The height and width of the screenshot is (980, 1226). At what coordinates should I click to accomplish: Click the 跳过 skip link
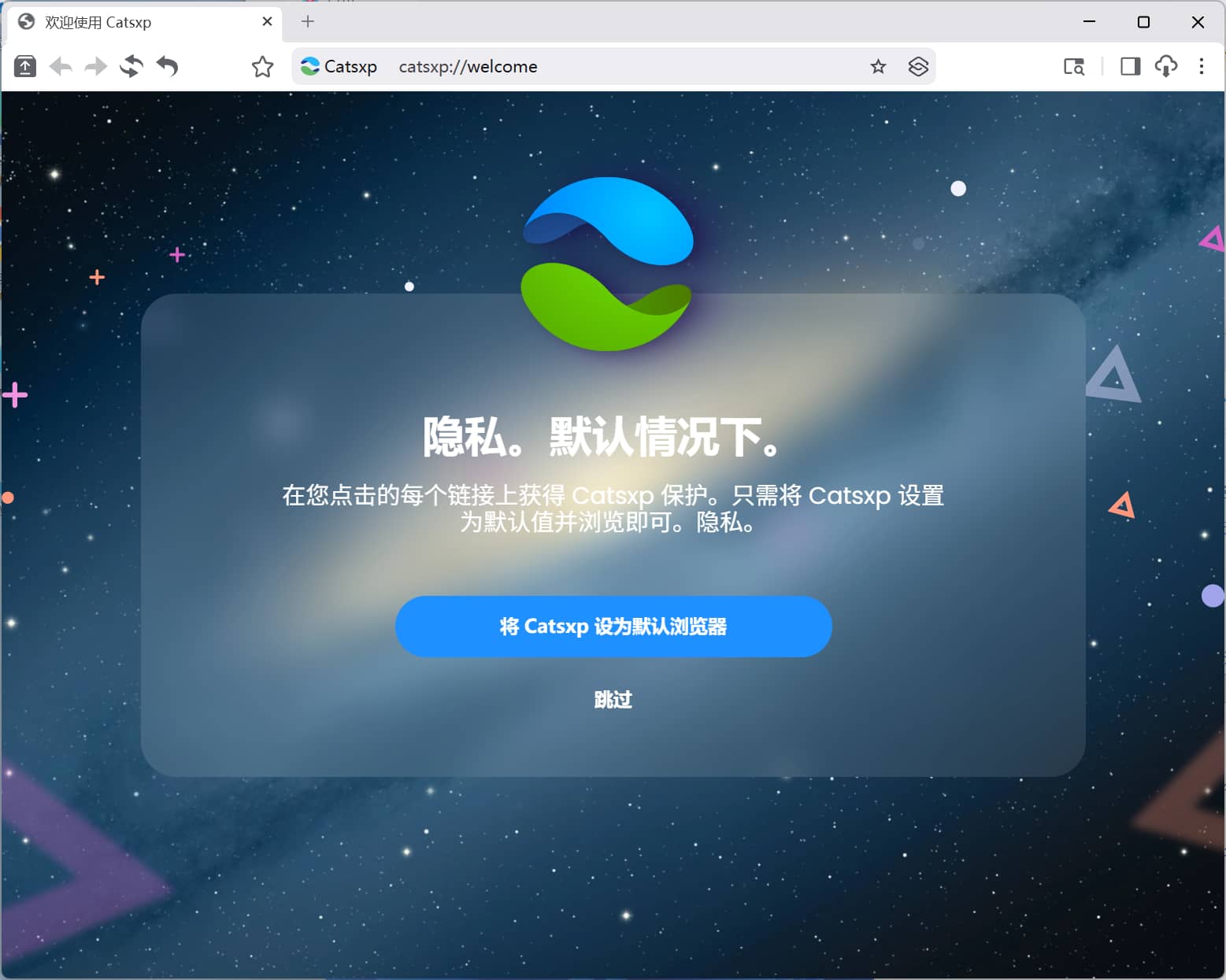(x=613, y=699)
